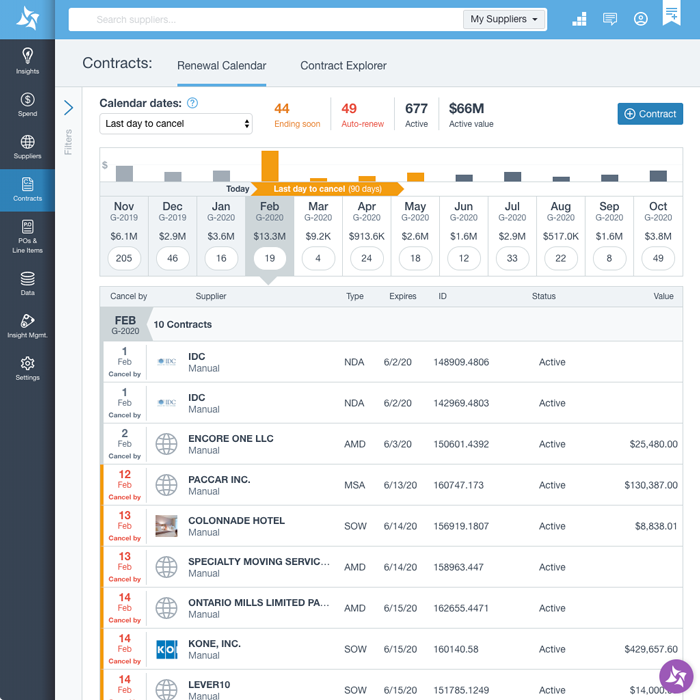
Task: Open the My Suppliers dropdown
Action: click(x=505, y=19)
